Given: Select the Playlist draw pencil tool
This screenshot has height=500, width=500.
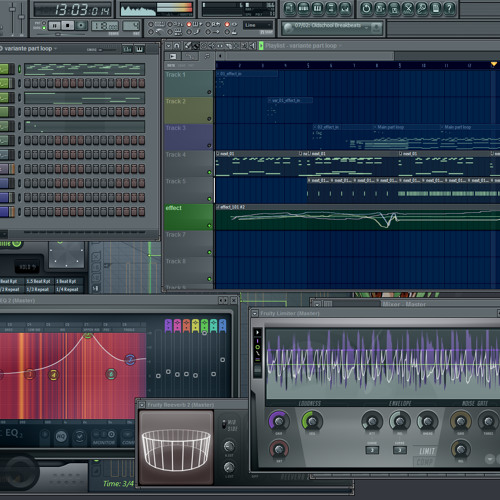Looking at the screenshot, I should tap(188, 46).
